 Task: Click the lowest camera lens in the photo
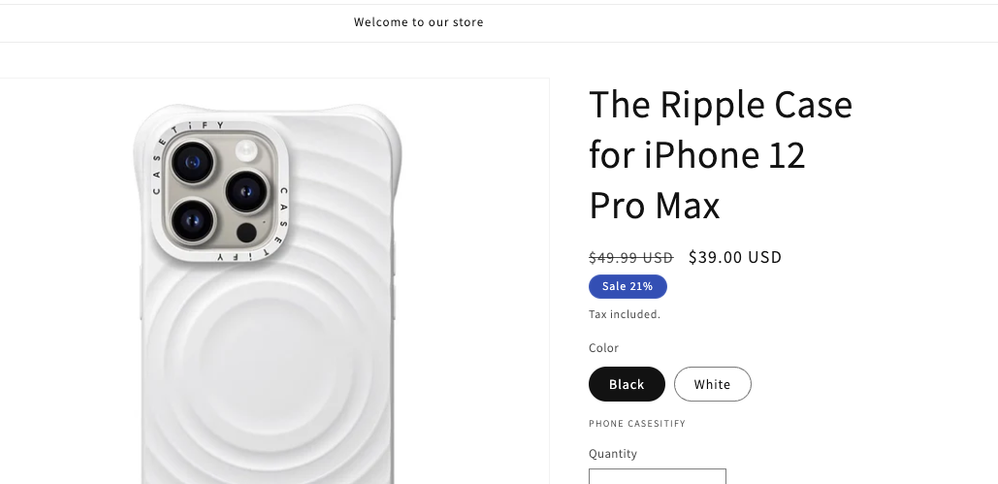pos(192,217)
